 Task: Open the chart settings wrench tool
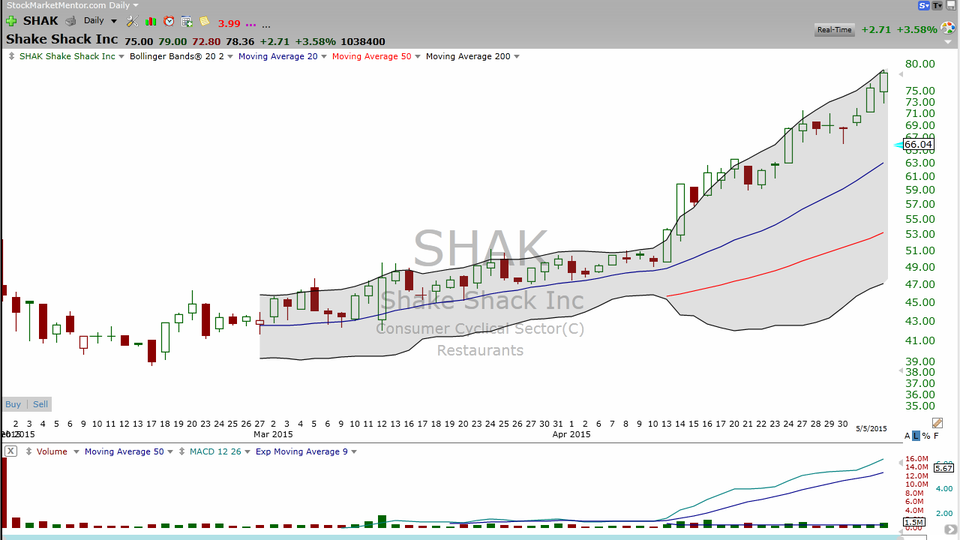132,21
